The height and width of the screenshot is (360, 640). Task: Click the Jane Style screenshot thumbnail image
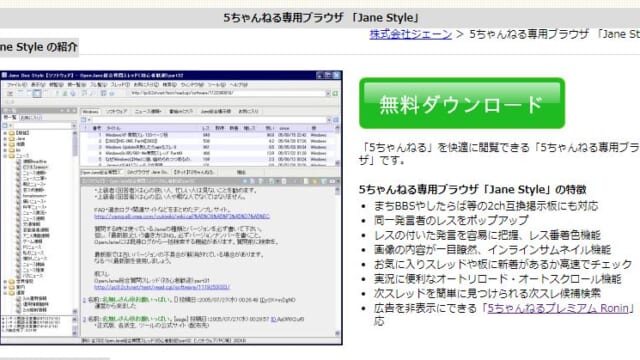click(171, 208)
